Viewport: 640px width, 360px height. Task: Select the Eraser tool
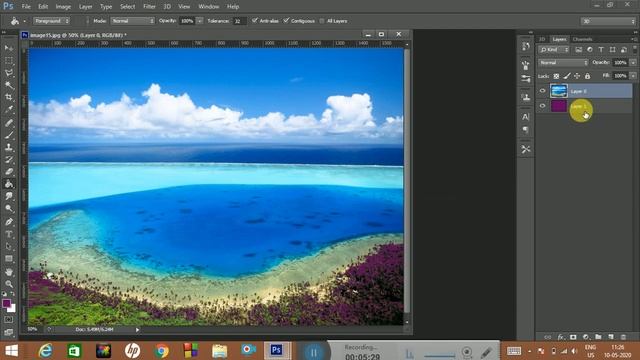(9, 172)
